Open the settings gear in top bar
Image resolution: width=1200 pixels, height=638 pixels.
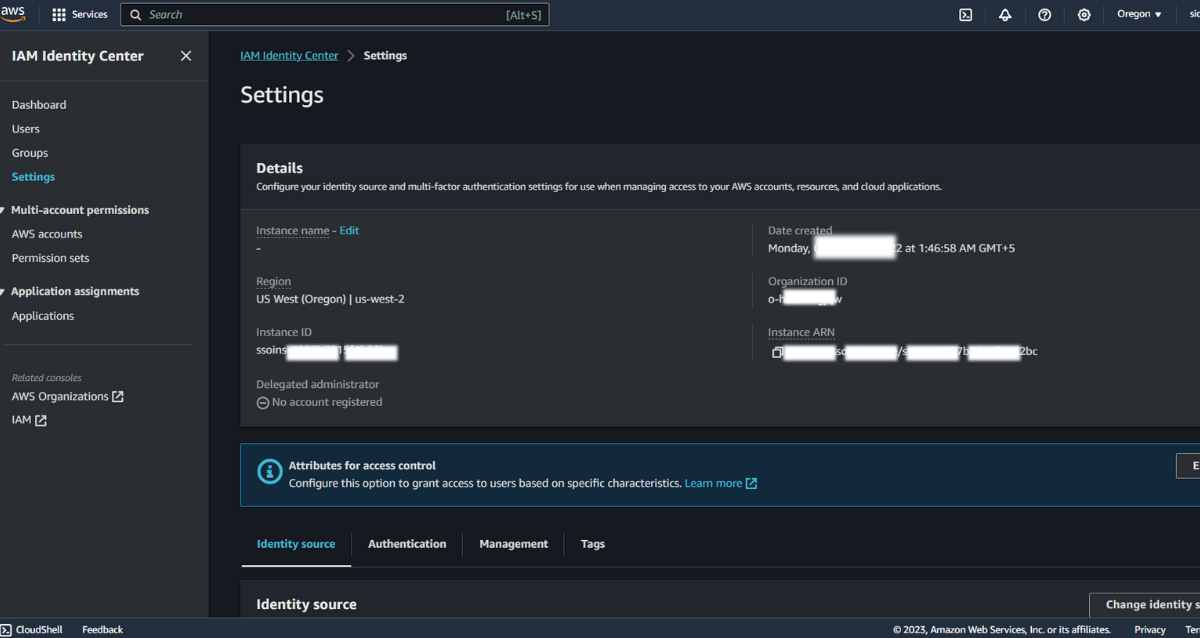click(1084, 15)
